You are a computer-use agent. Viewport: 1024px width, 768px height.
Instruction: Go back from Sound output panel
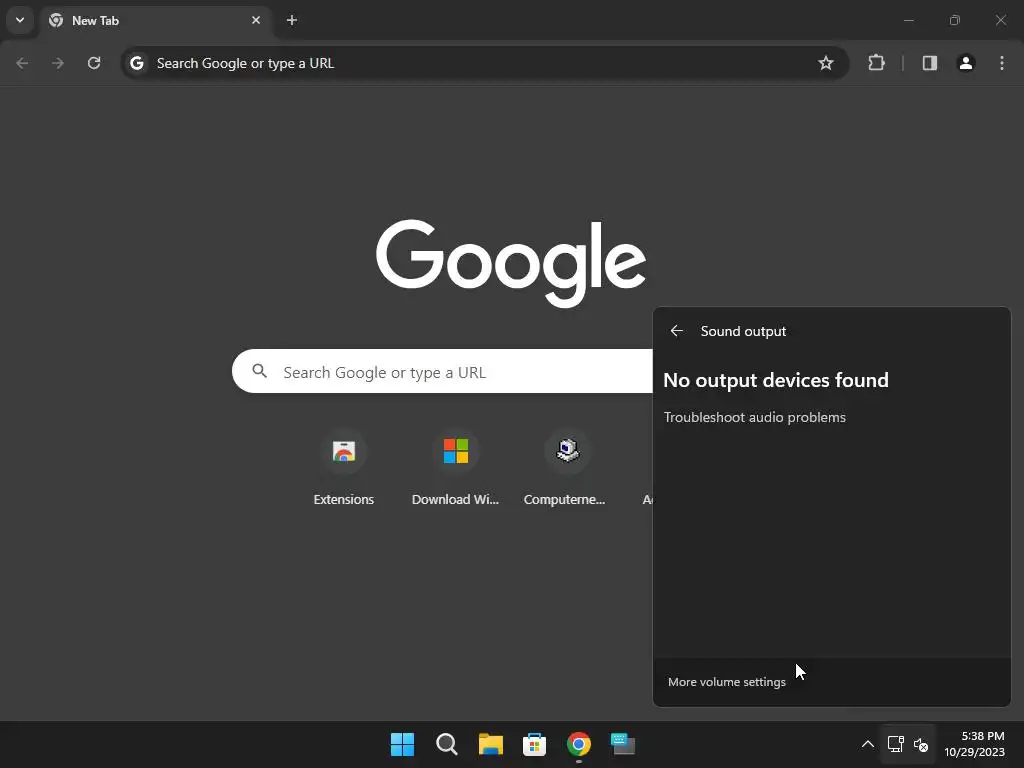pyautogui.click(x=677, y=331)
